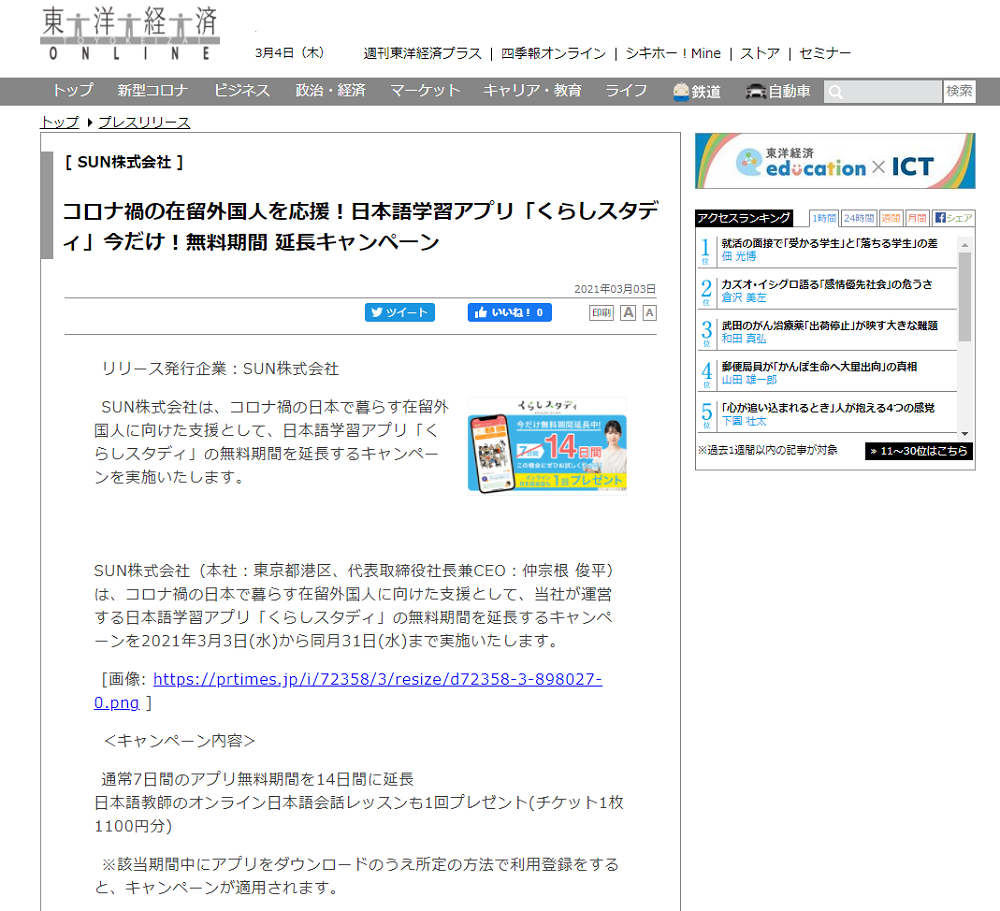The width and height of the screenshot is (1000, 911).
Task: Click the アクセスランキング heading
Action: (744, 218)
